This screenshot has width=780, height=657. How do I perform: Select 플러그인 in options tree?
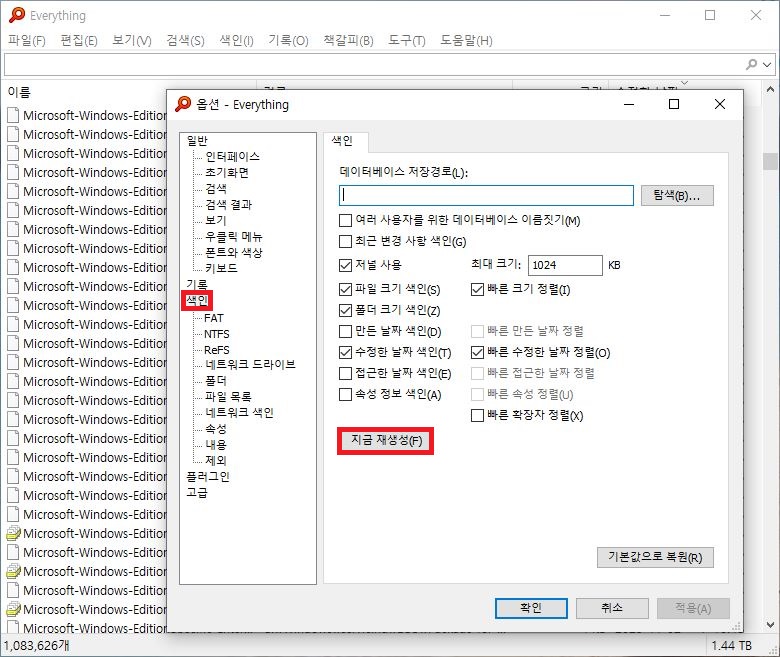(208, 476)
